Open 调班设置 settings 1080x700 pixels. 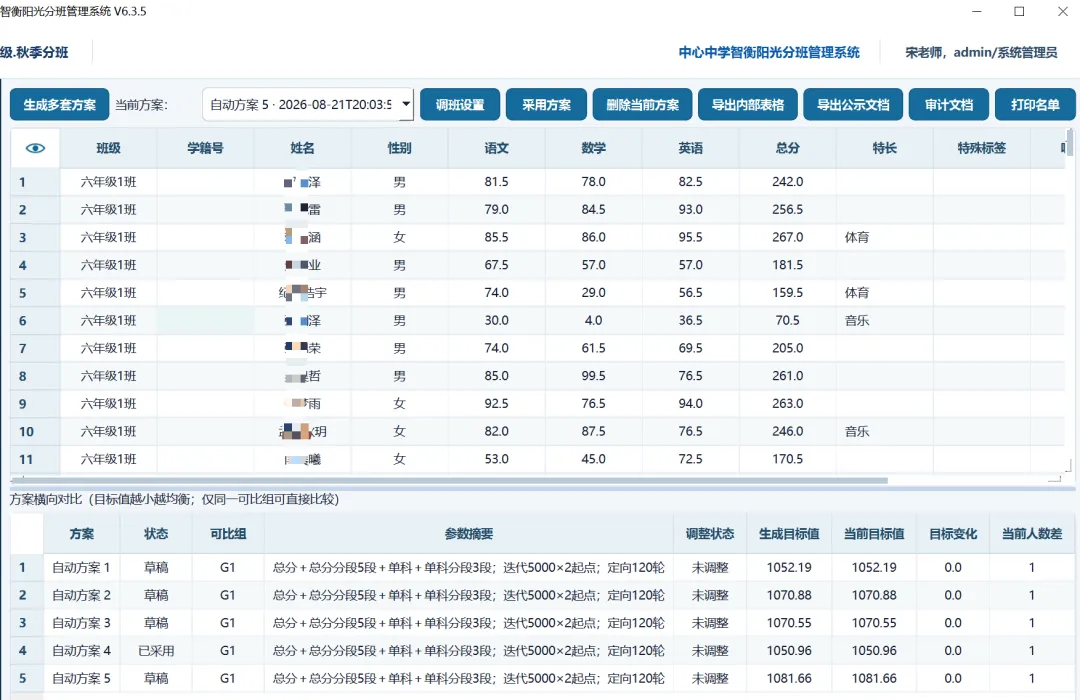[459, 105]
